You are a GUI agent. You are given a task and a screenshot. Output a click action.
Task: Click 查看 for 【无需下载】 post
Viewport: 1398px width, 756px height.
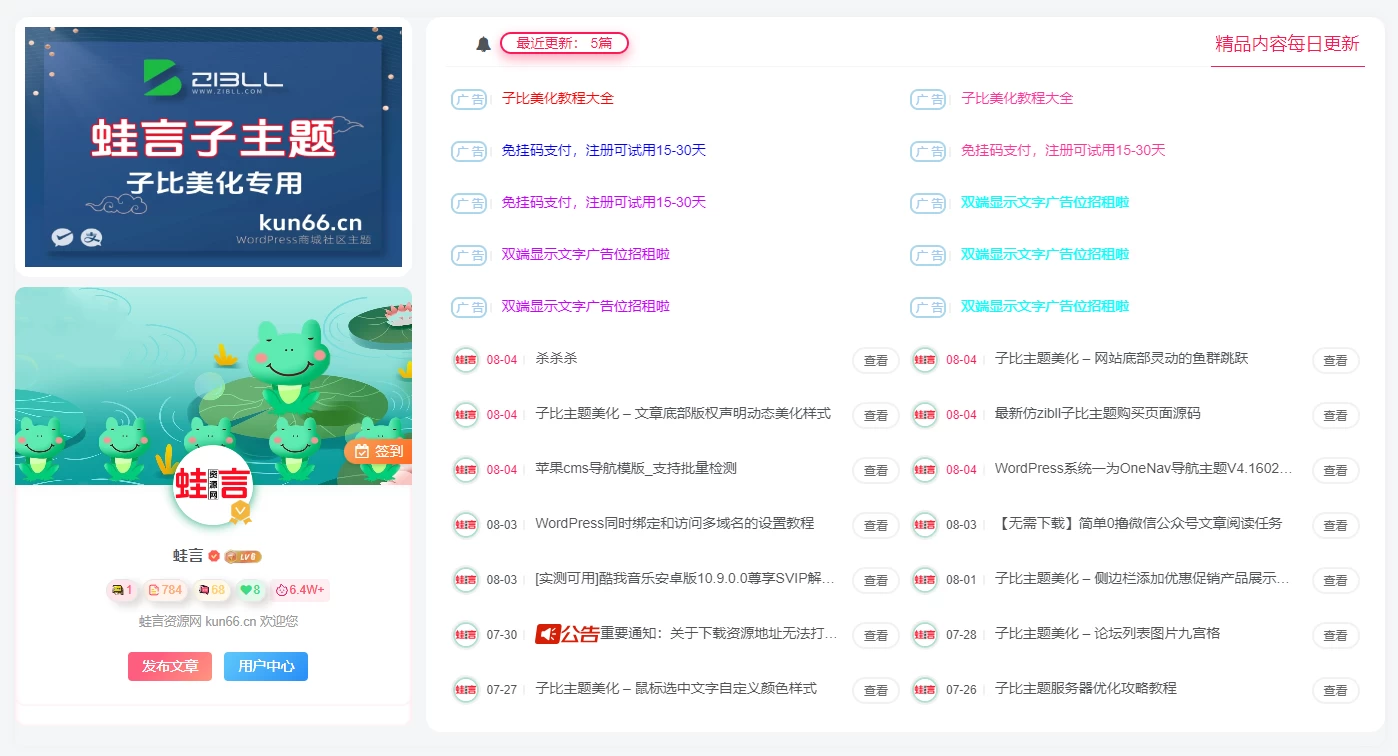coord(1336,525)
